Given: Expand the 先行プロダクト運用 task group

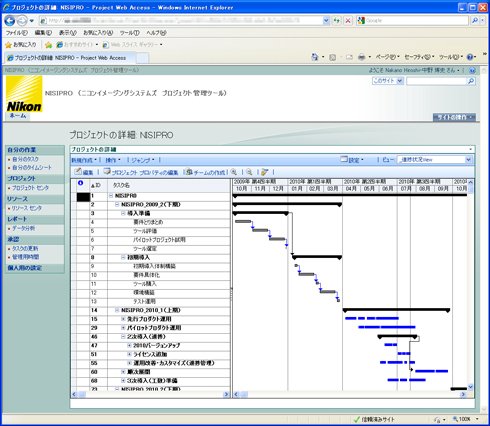Looking at the screenshot, I should click(x=123, y=319).
